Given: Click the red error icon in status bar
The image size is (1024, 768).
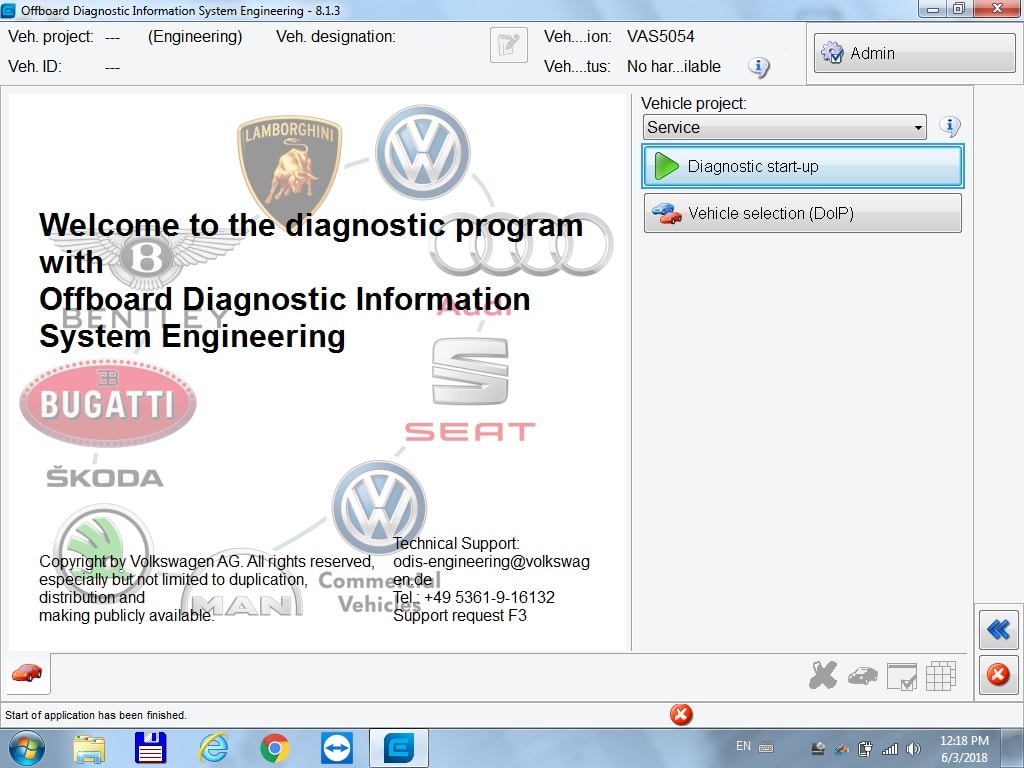Looking at the screenshot, I should [680, 714].
